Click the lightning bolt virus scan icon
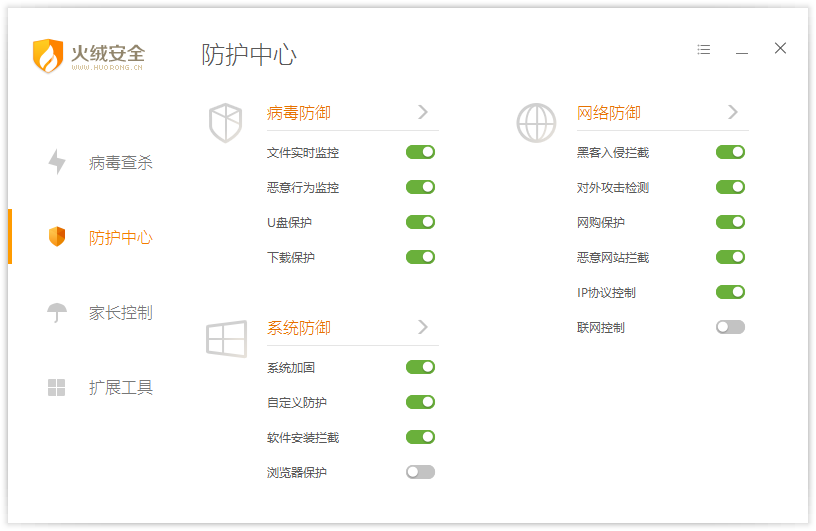This screenshot has height=531, width=816. (57, 162)
